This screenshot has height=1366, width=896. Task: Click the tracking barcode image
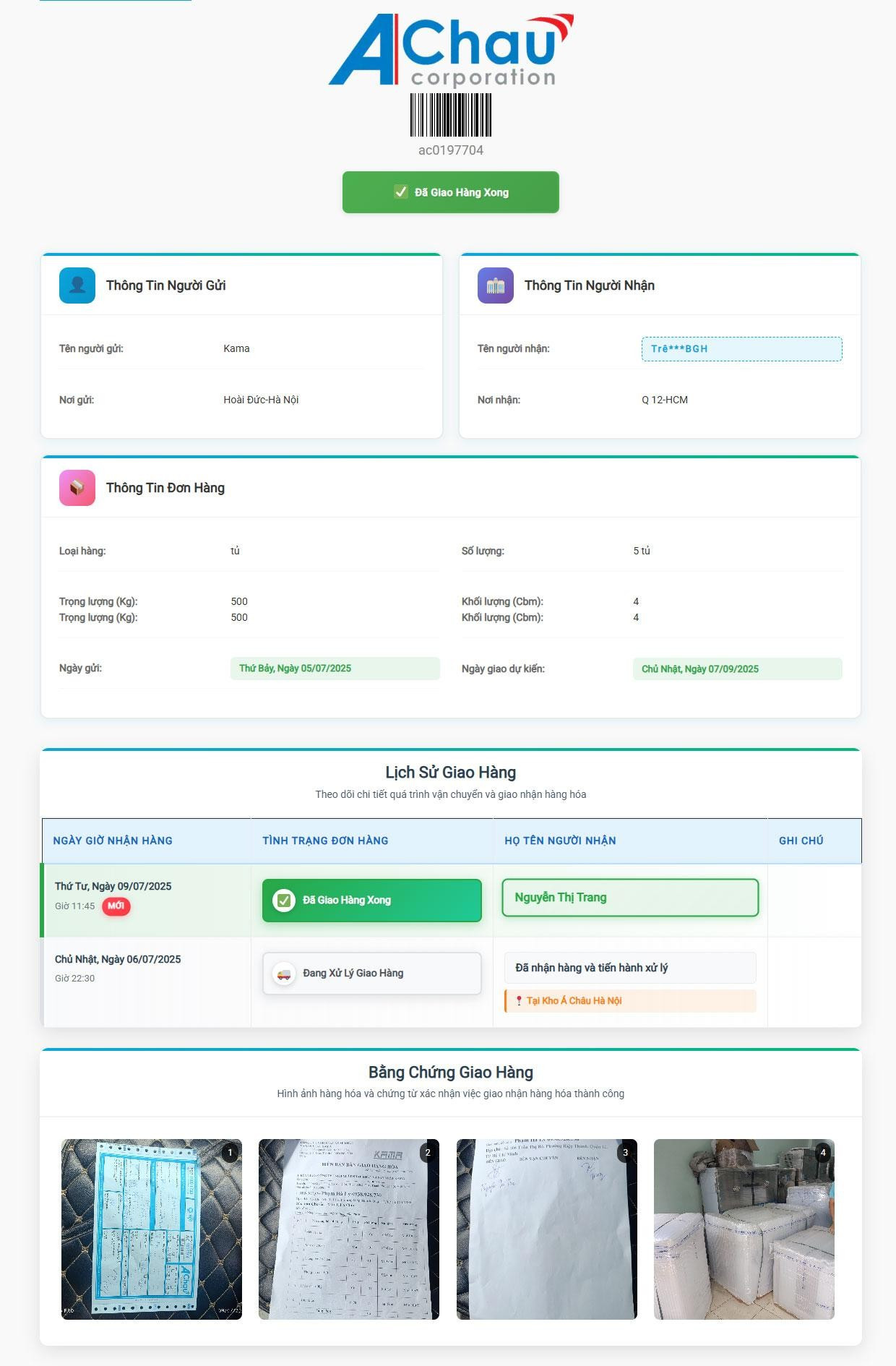point(451,115)
